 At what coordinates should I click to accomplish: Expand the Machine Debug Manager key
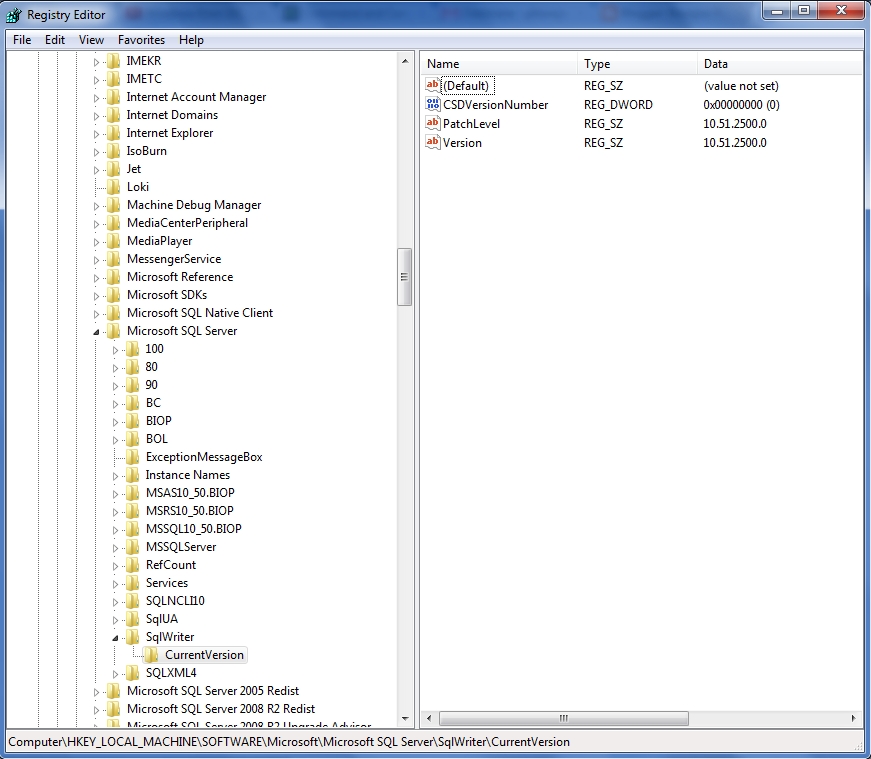[x=96, y=206]
